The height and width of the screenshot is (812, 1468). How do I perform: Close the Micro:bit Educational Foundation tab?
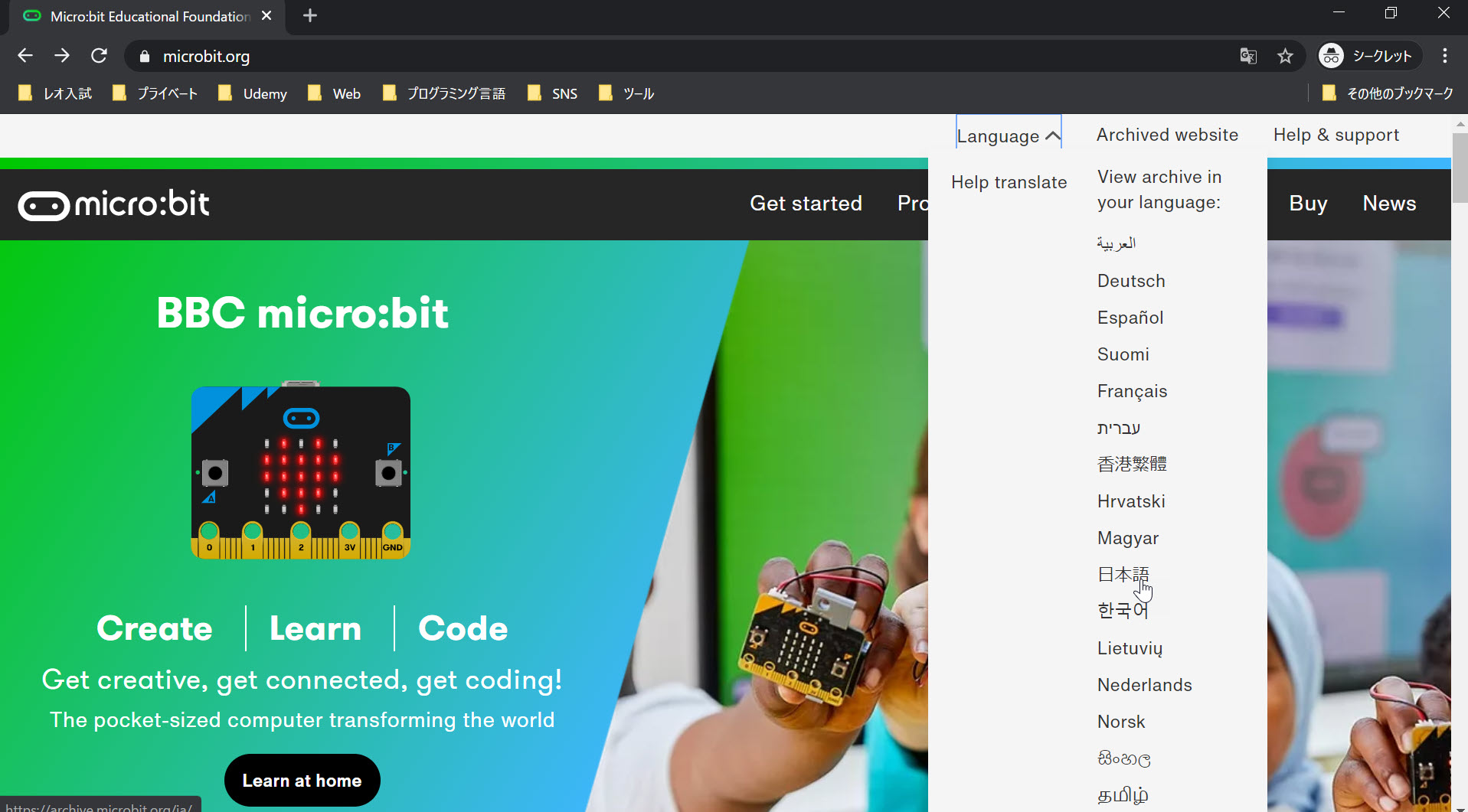click(x=266, y=15)
